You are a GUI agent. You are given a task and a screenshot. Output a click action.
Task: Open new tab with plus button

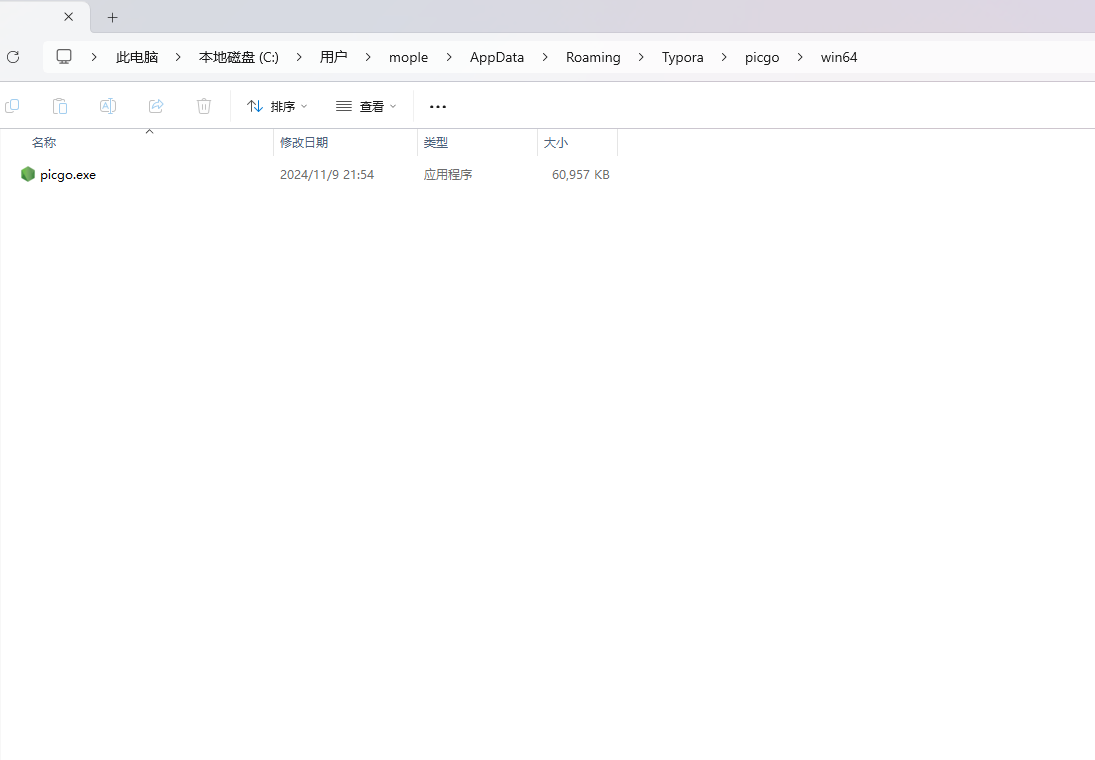(113, 17)
